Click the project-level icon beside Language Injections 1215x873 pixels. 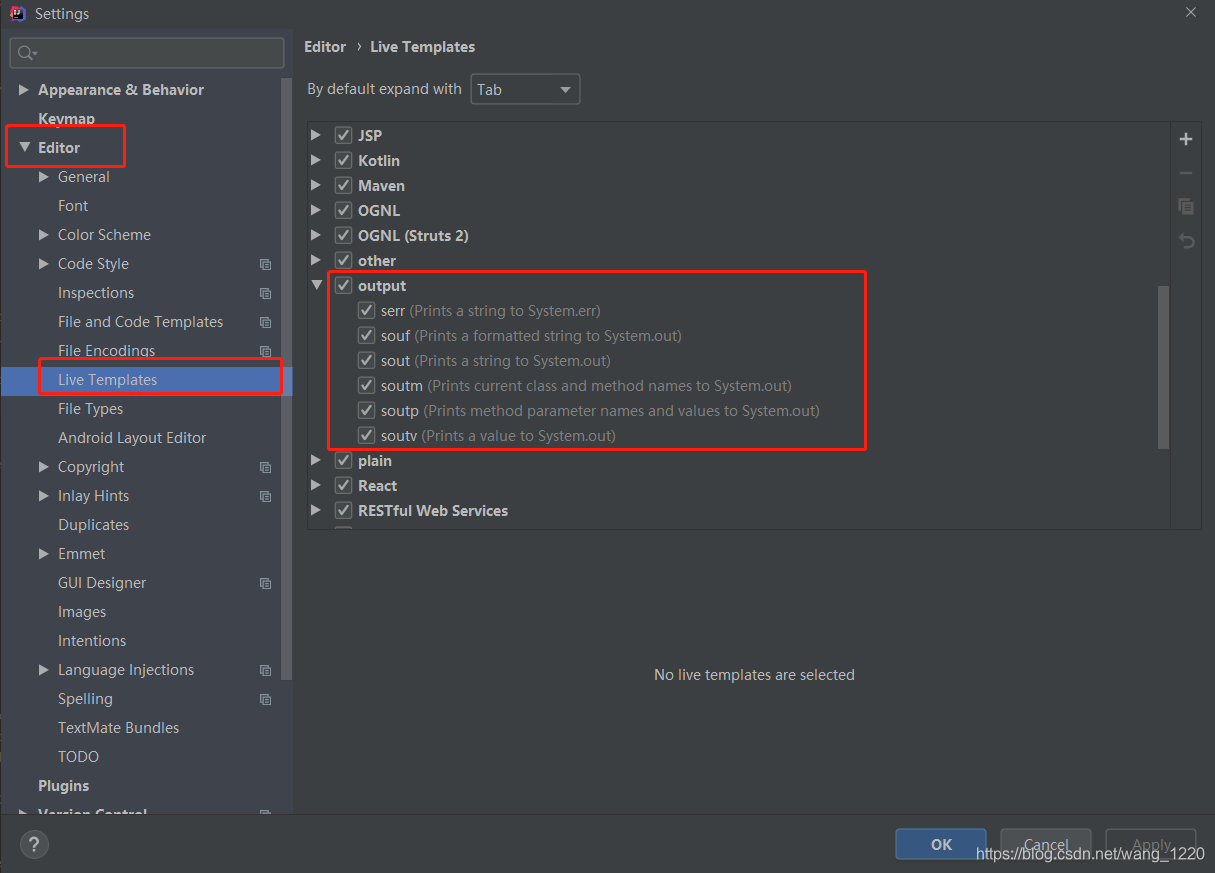(265, 670)
